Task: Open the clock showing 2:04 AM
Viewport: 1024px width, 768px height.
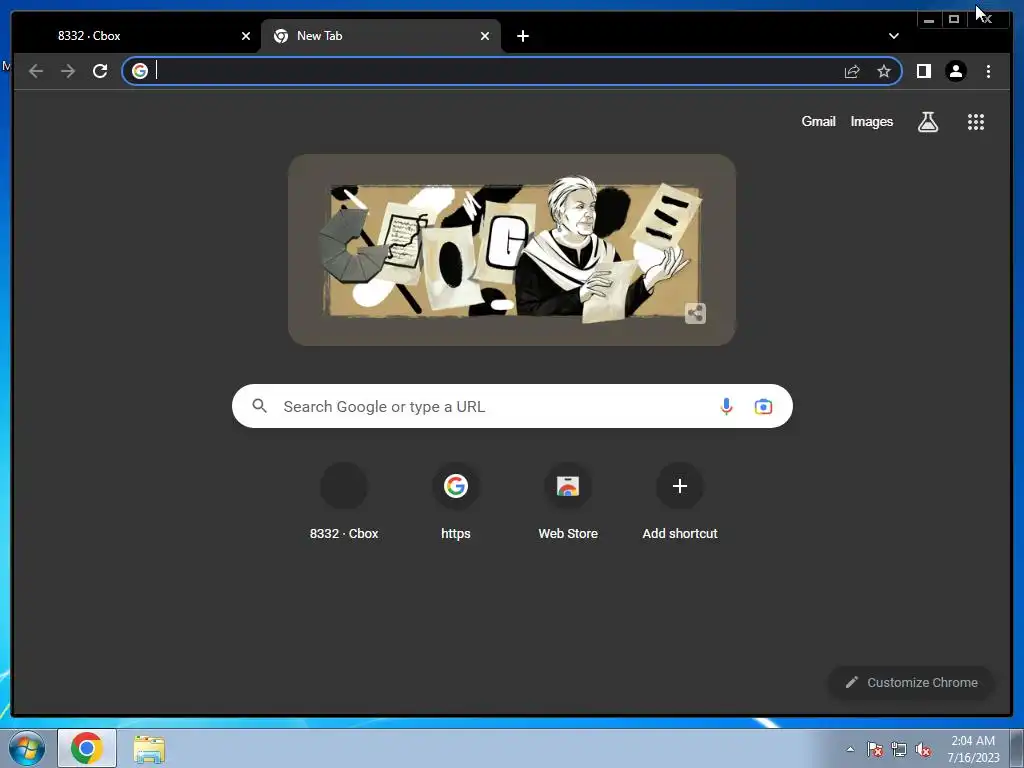Action: coord(973,749)
